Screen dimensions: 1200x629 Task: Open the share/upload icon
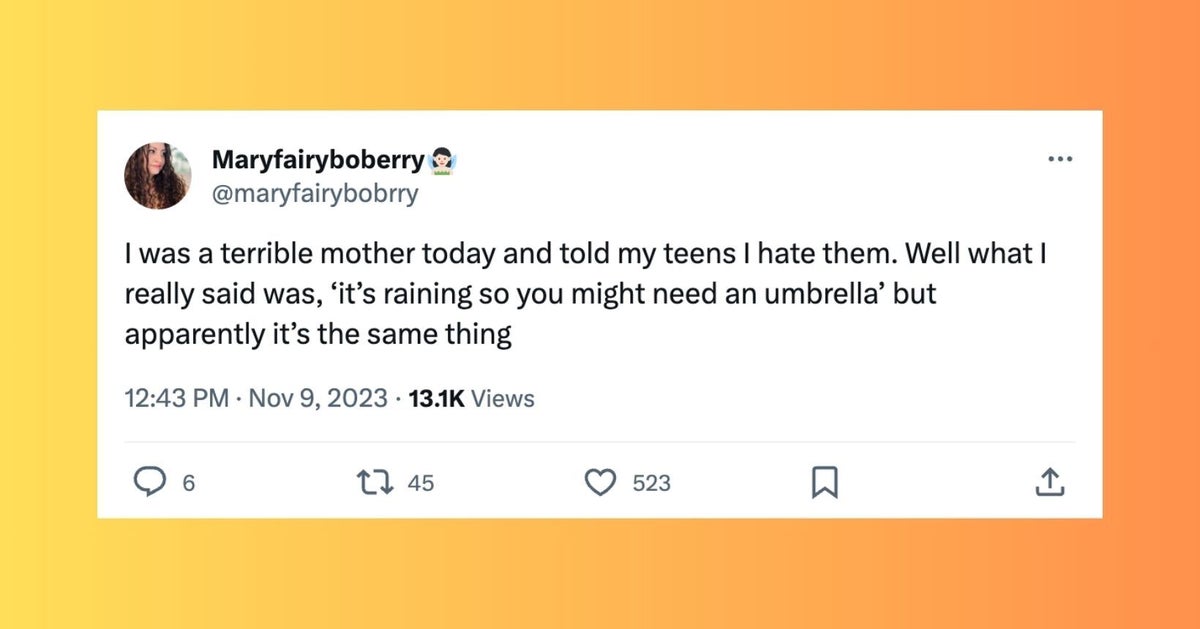[1050, 483]
